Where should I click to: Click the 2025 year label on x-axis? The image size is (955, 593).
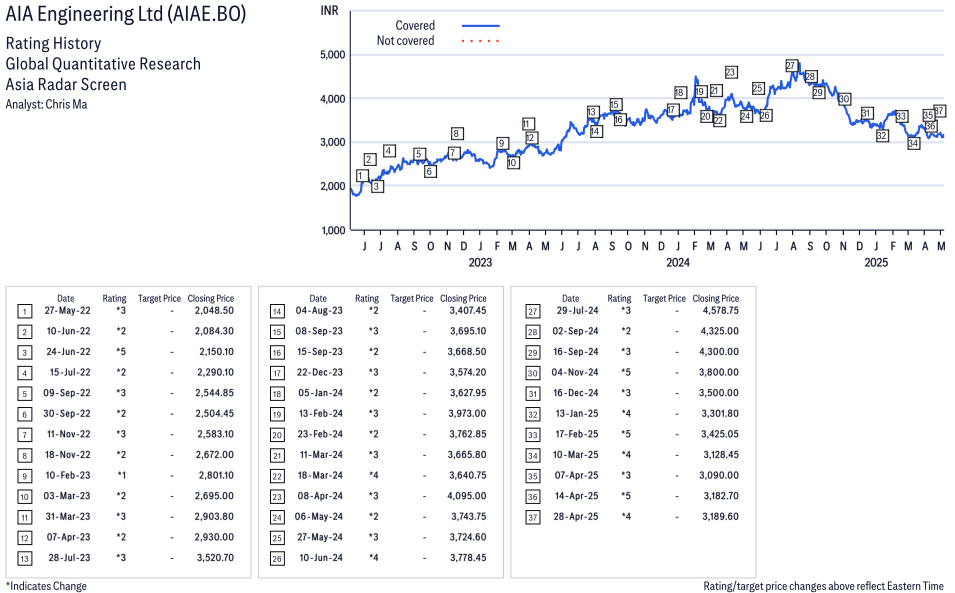(876, 262)
